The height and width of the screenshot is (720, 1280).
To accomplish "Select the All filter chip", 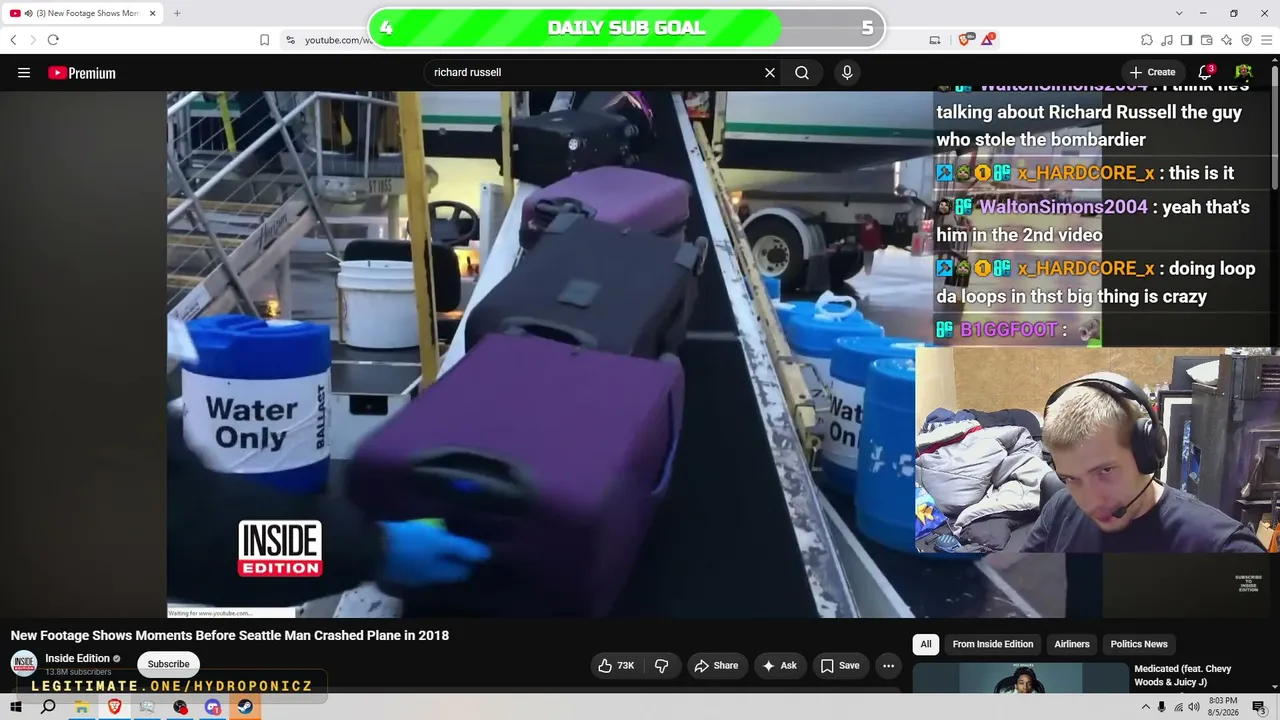I will [x=926, y=644].
